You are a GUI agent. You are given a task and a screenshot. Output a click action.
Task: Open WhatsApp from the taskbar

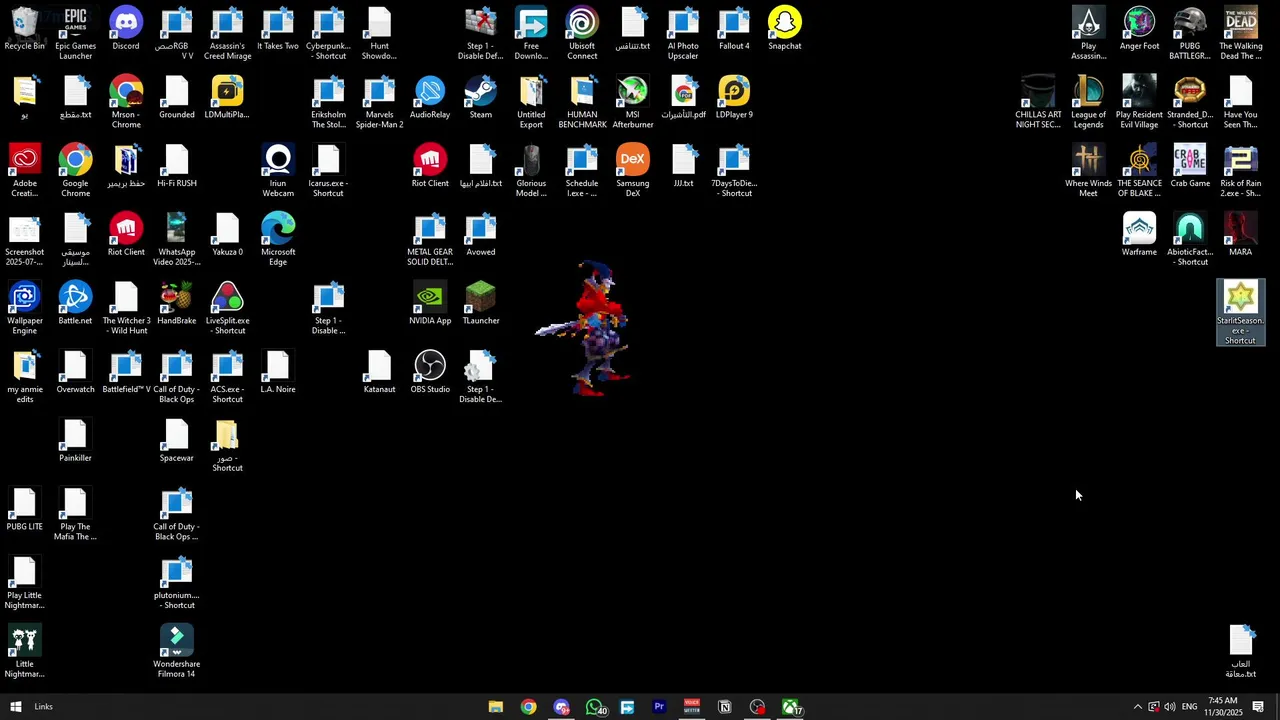click(x=594, y=707)
